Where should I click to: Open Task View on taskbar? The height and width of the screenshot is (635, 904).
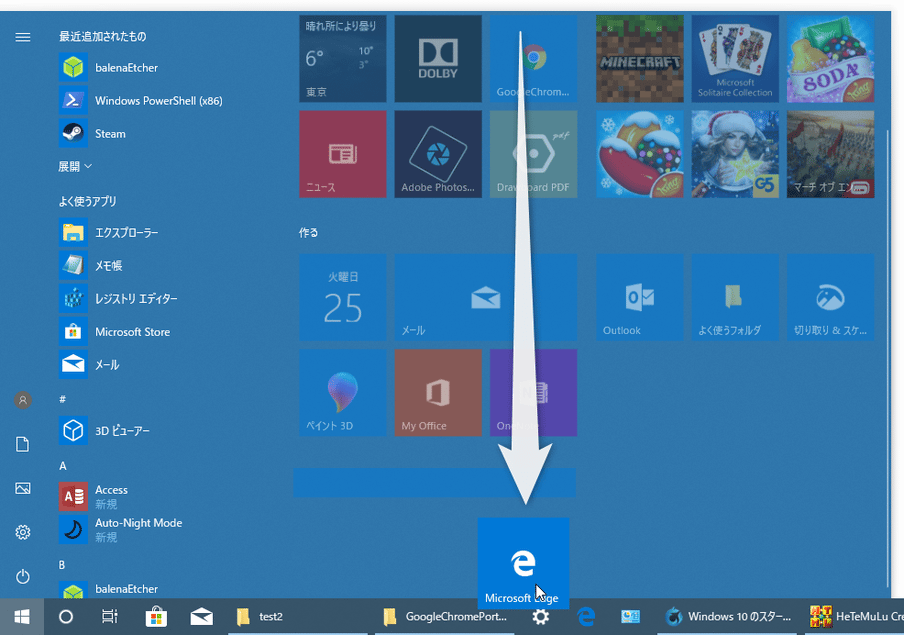click(x=110, y=617)
